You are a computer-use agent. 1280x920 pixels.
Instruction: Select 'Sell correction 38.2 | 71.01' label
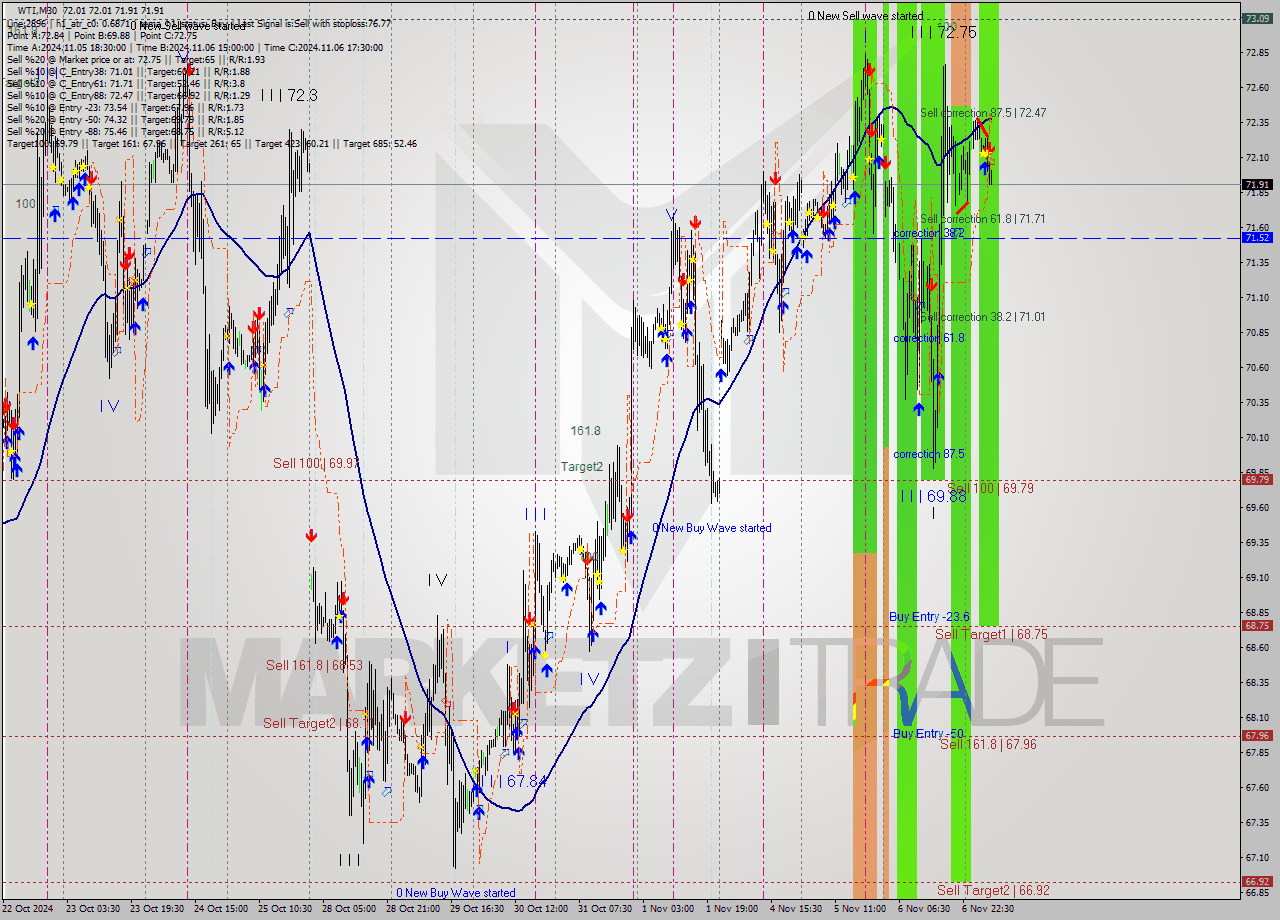click(983, 317)
